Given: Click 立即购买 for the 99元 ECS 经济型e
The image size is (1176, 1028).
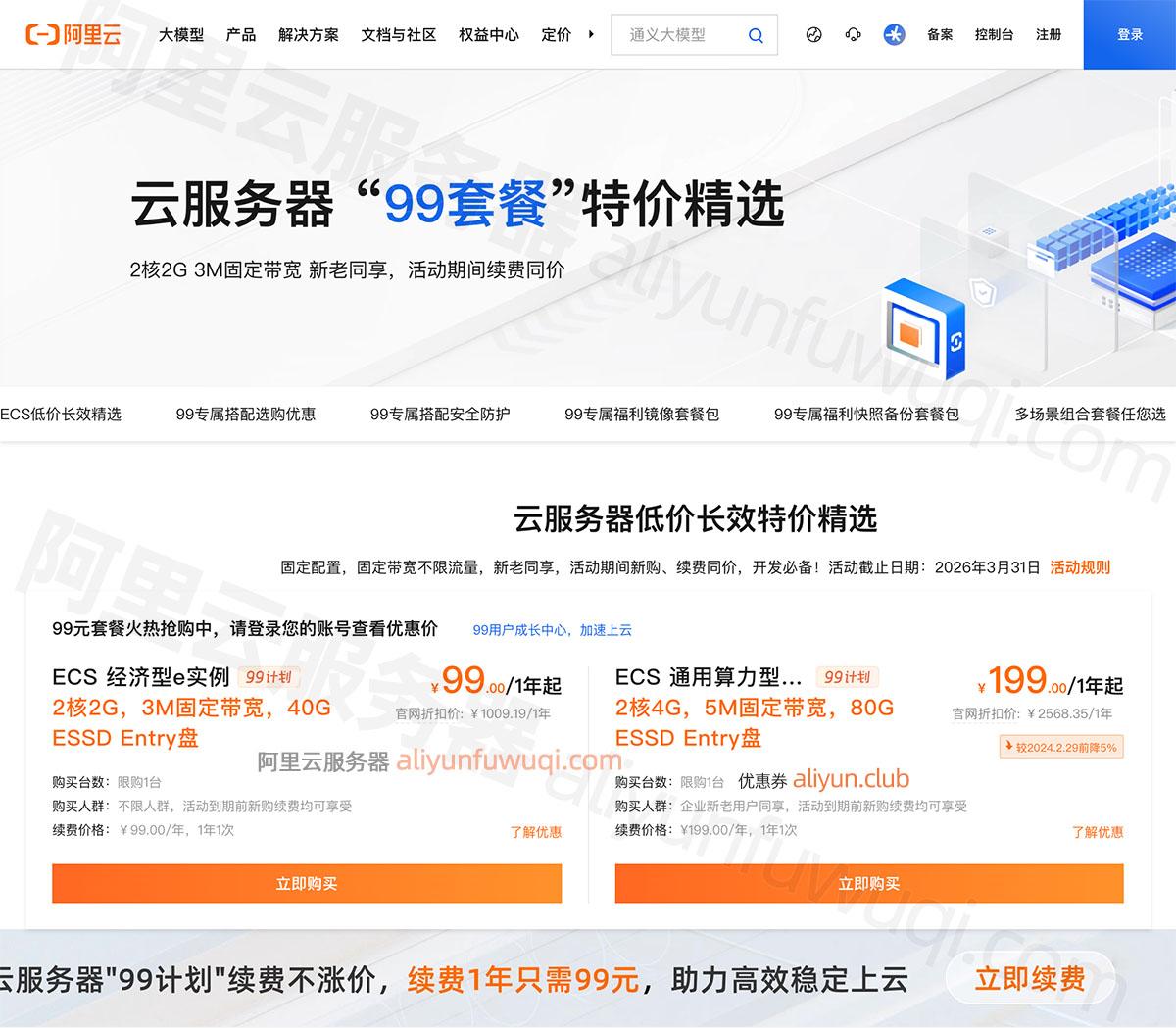Looking at the screenshot, I should pos(307,883).
